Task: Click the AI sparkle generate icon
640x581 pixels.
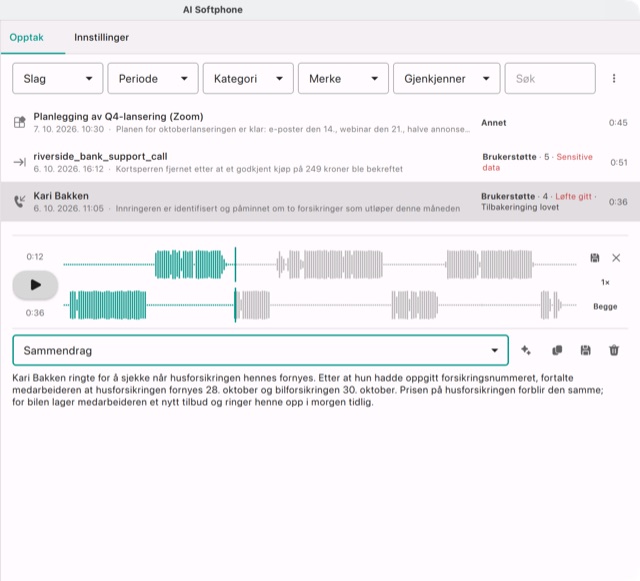Action: point(526,350)
